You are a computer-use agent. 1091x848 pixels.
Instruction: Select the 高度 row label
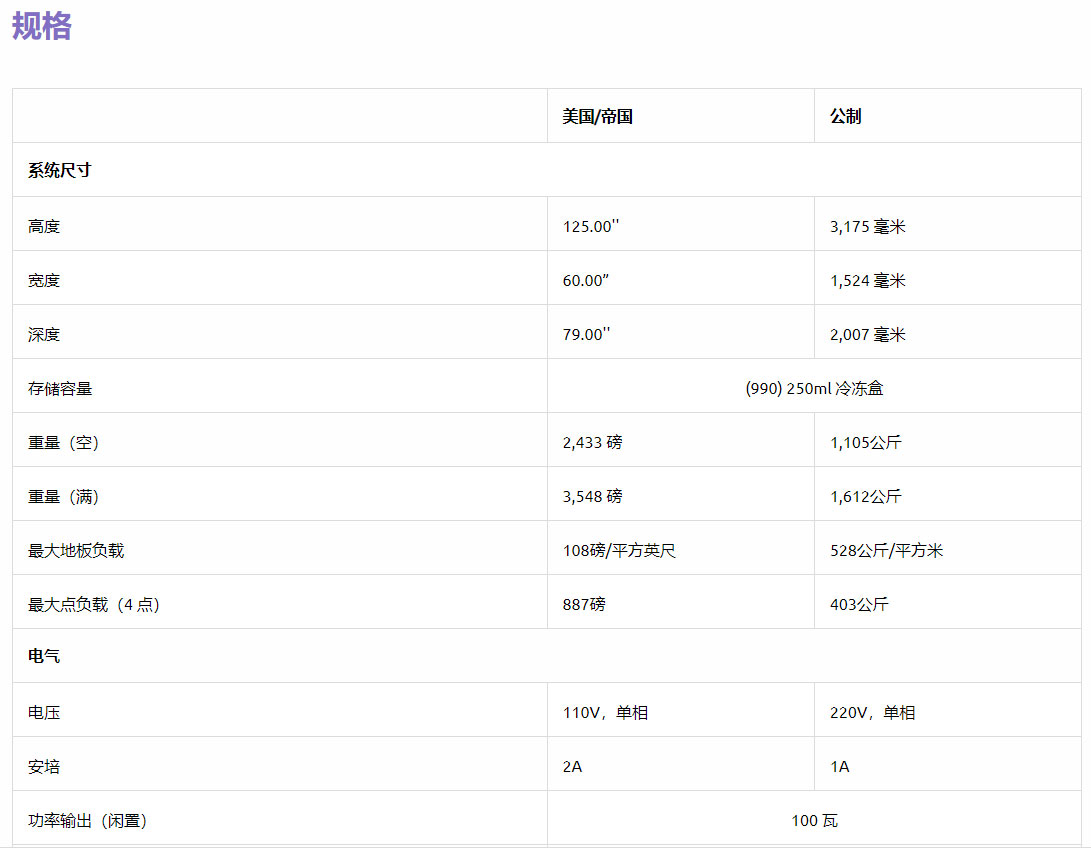point(44,226)
